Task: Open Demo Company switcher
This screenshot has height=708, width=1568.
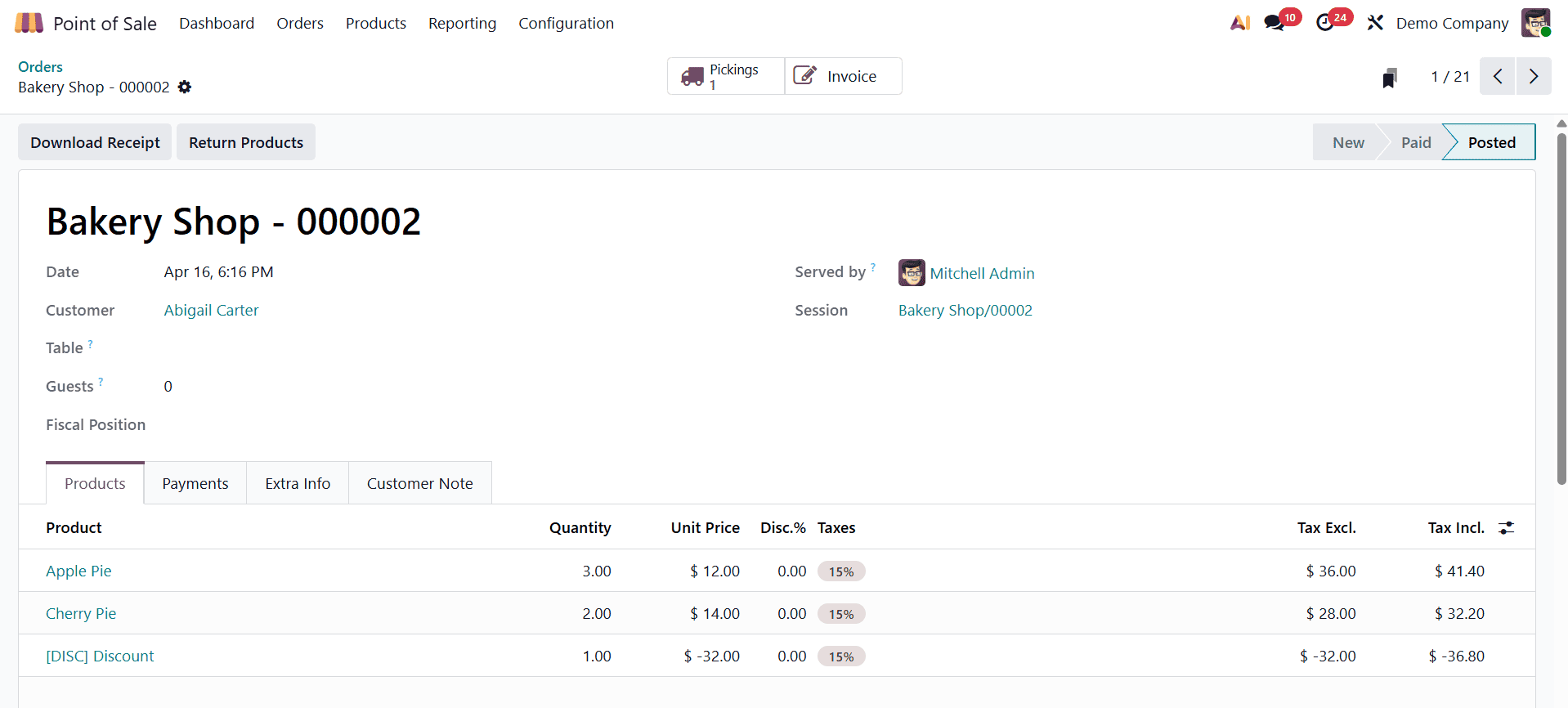Action: (x=1452, y=23)
